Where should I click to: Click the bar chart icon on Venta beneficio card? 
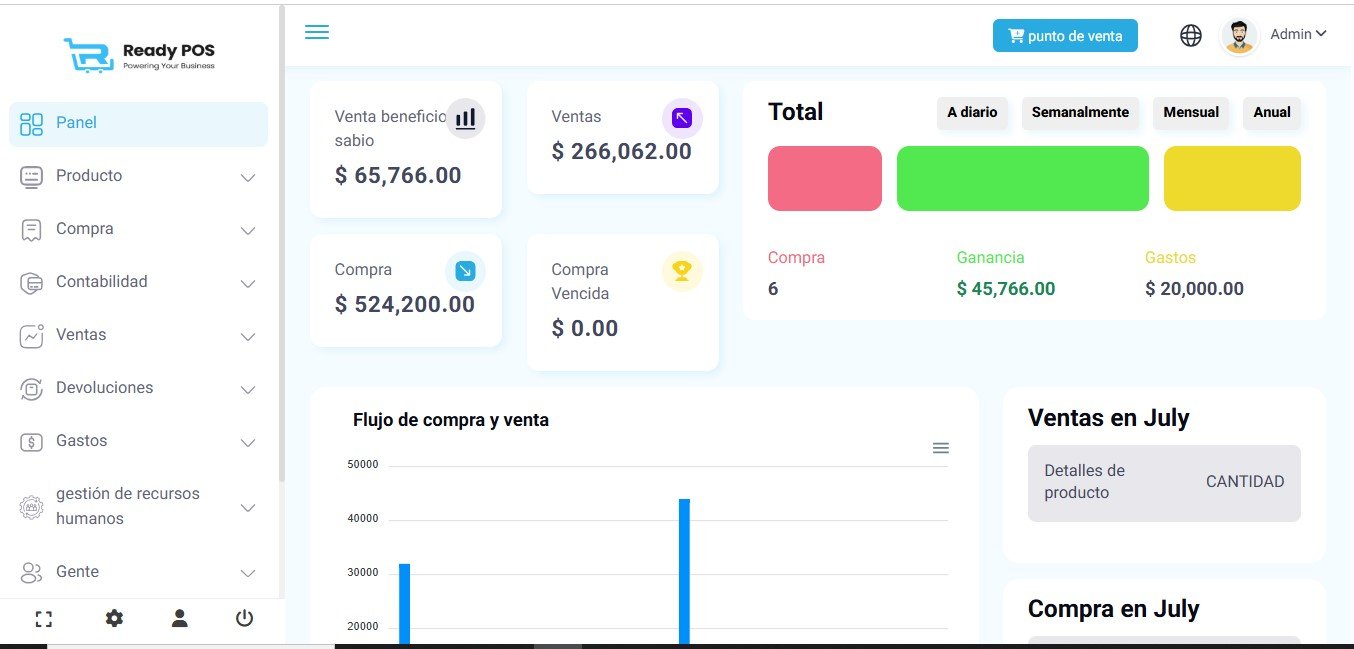[x=465, y=118]
